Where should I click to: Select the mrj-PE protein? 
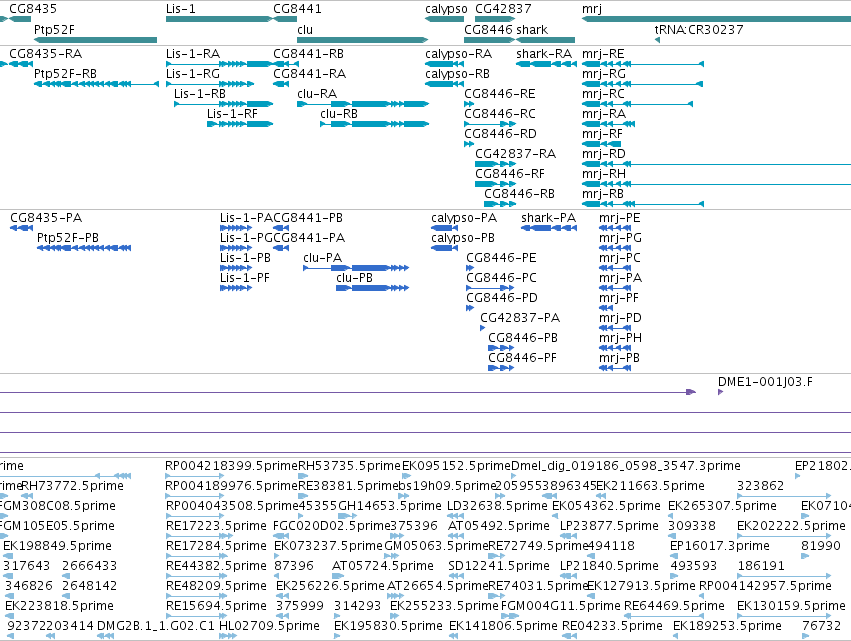coord(615,228)
